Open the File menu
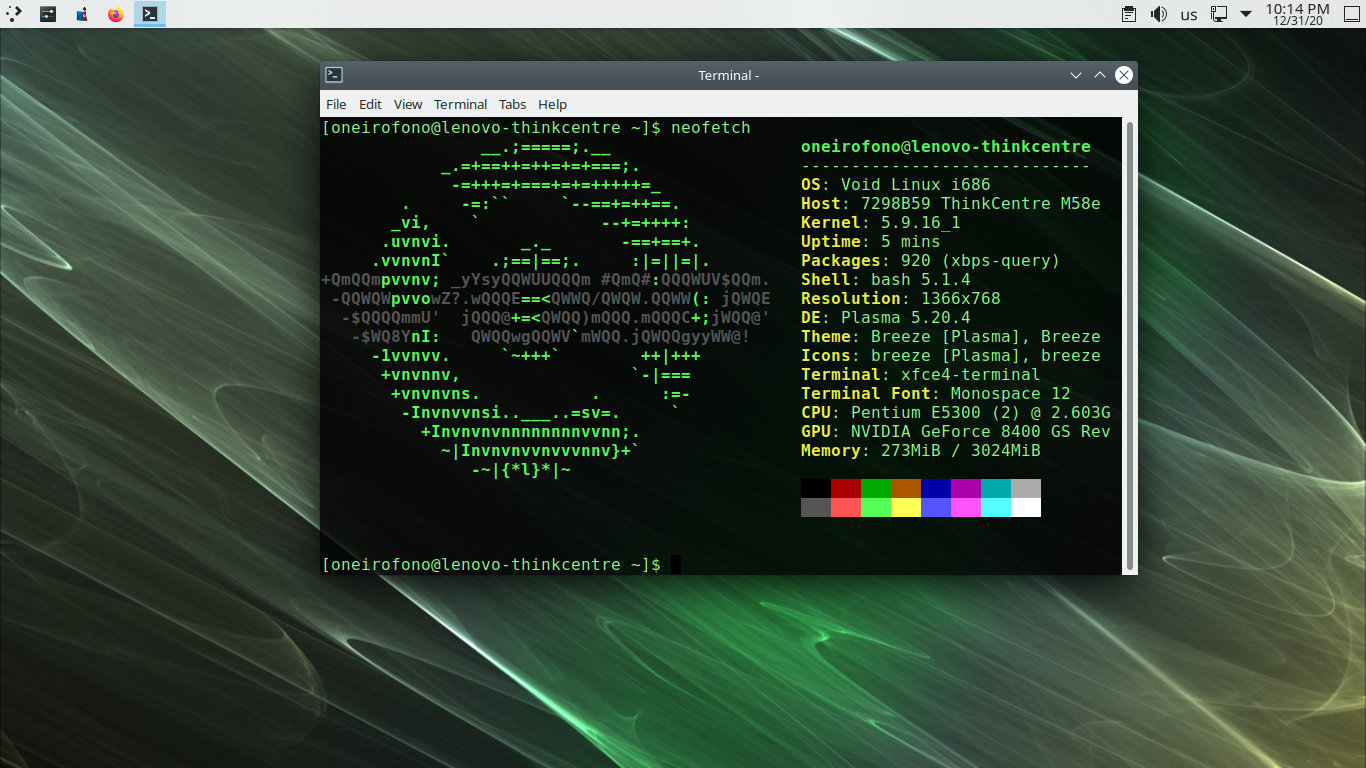Screen dimensions: 1366x768 pyautogui.click(x=336, y=104)
